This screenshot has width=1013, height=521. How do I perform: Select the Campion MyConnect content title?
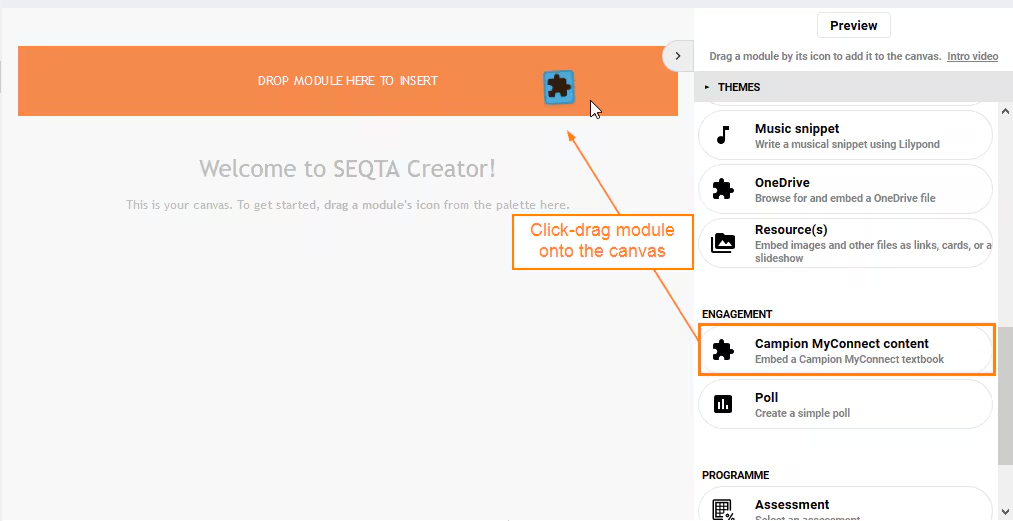[842, 344]
